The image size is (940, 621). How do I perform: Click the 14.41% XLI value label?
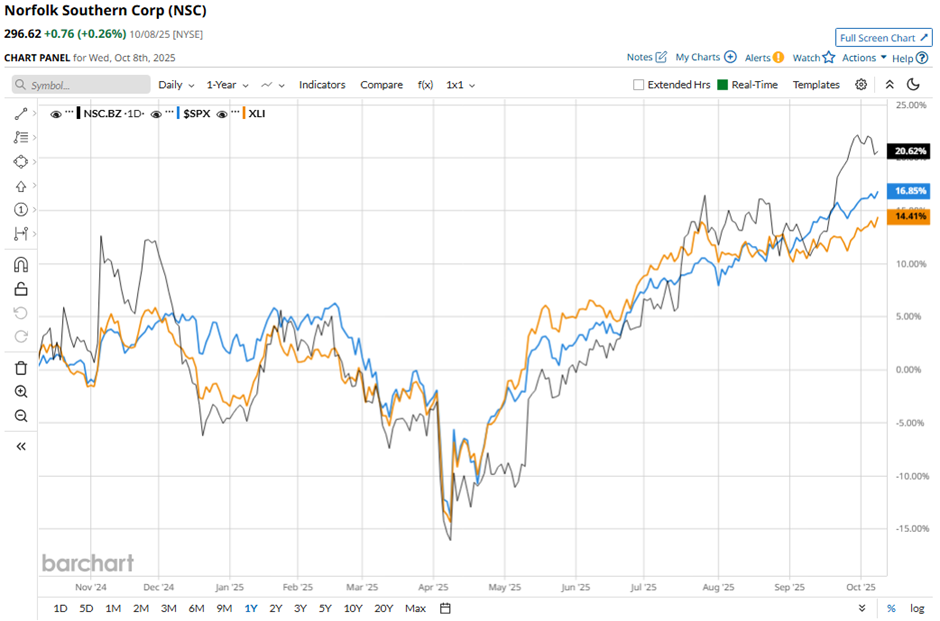(909, 216)
